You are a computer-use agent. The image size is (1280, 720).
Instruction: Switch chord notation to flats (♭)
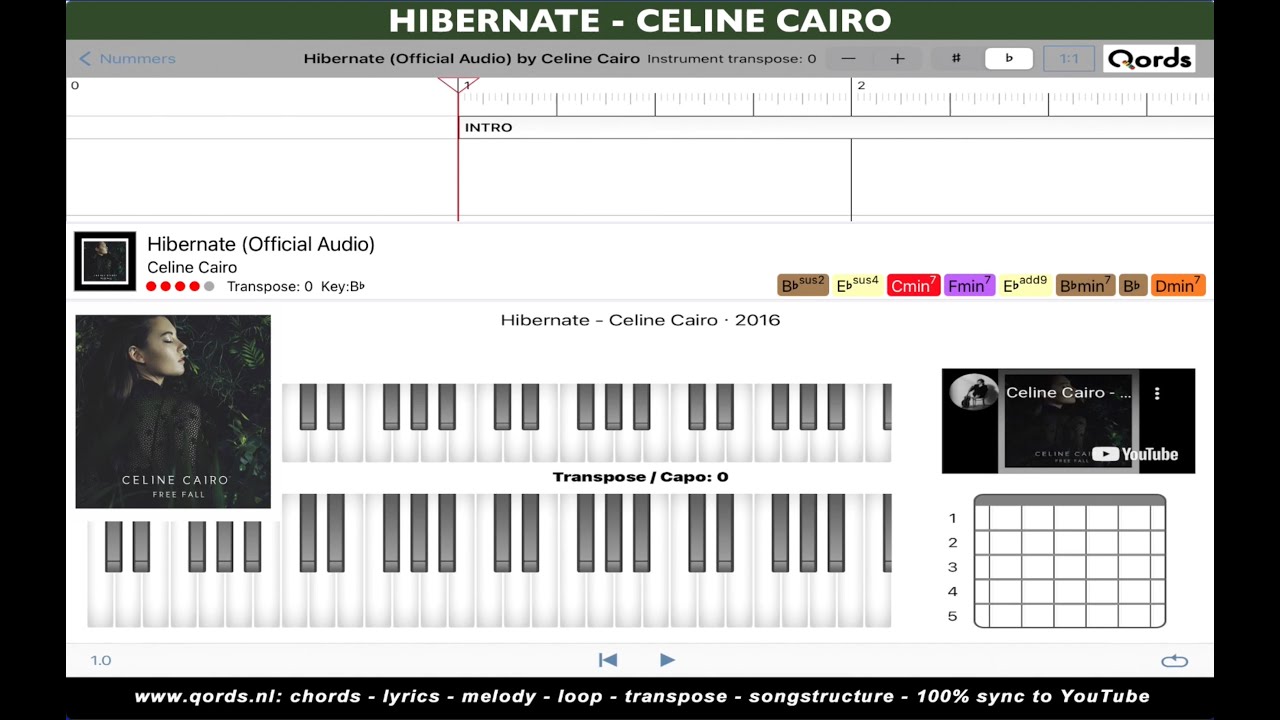point(1009,58)
